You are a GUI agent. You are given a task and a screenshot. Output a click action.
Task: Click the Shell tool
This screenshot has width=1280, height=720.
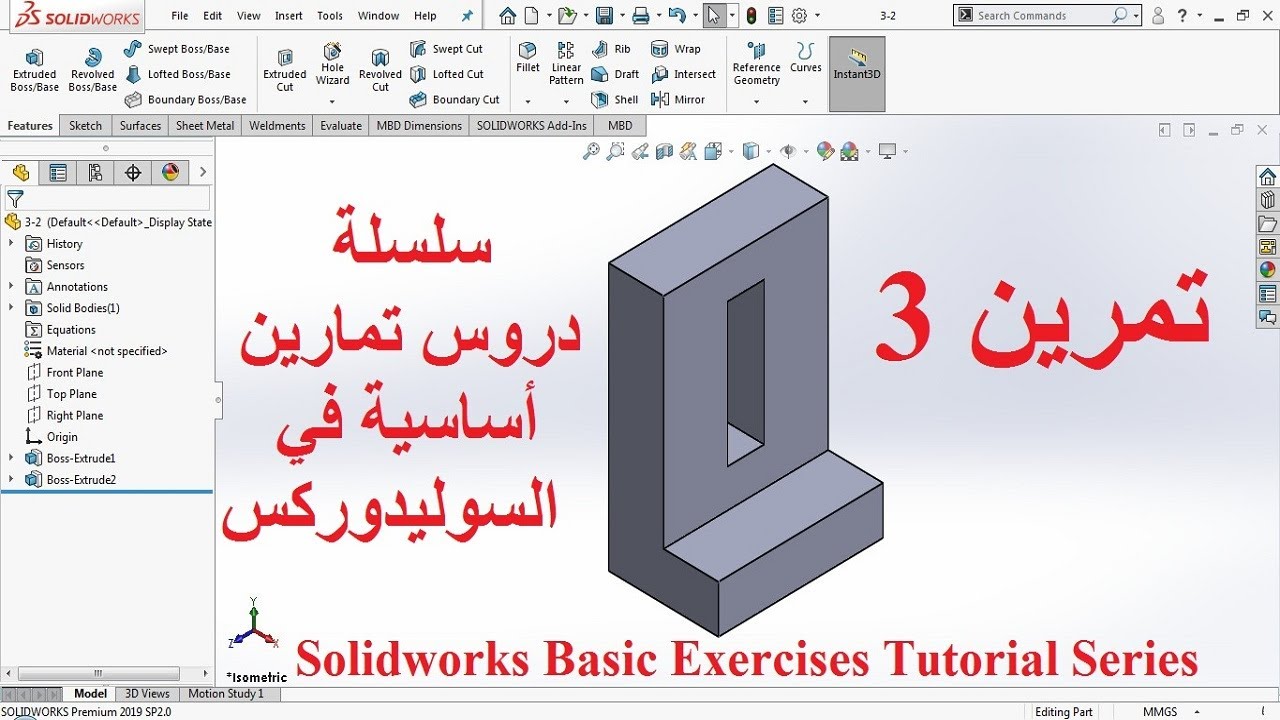(615, 100)
